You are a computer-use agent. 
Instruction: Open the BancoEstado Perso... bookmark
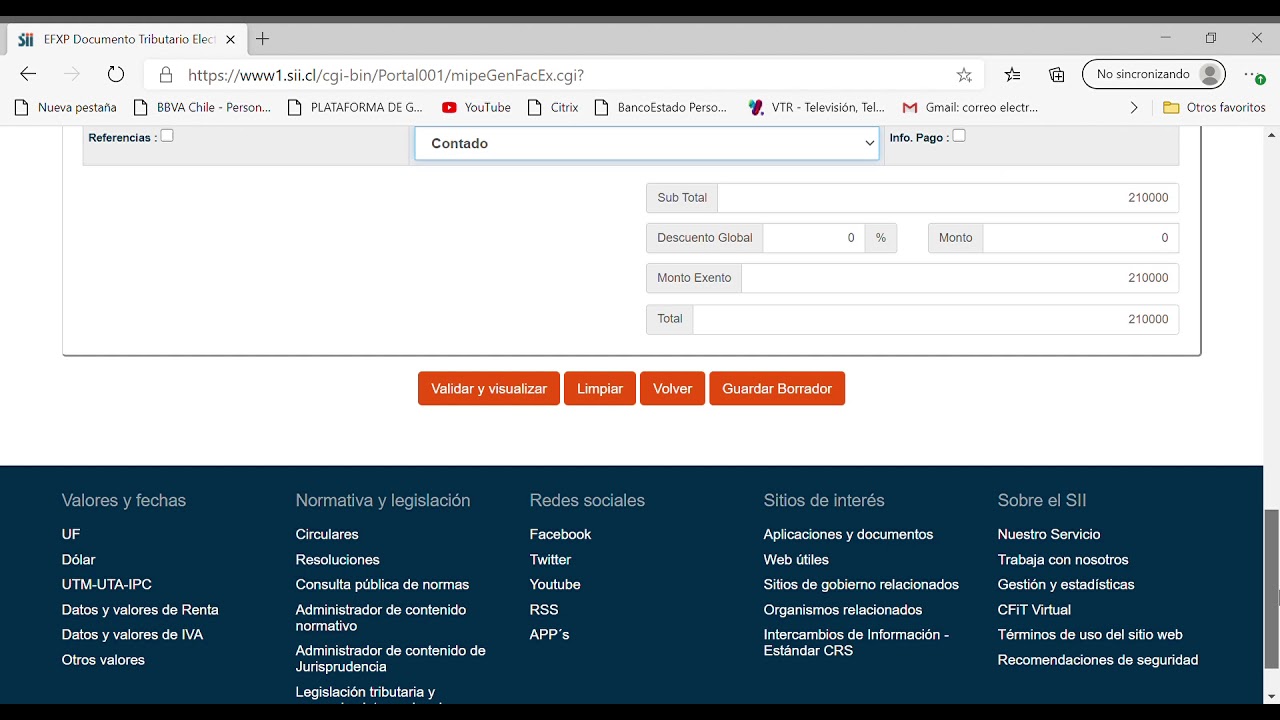pyautogui.click(x=660, y=108)
